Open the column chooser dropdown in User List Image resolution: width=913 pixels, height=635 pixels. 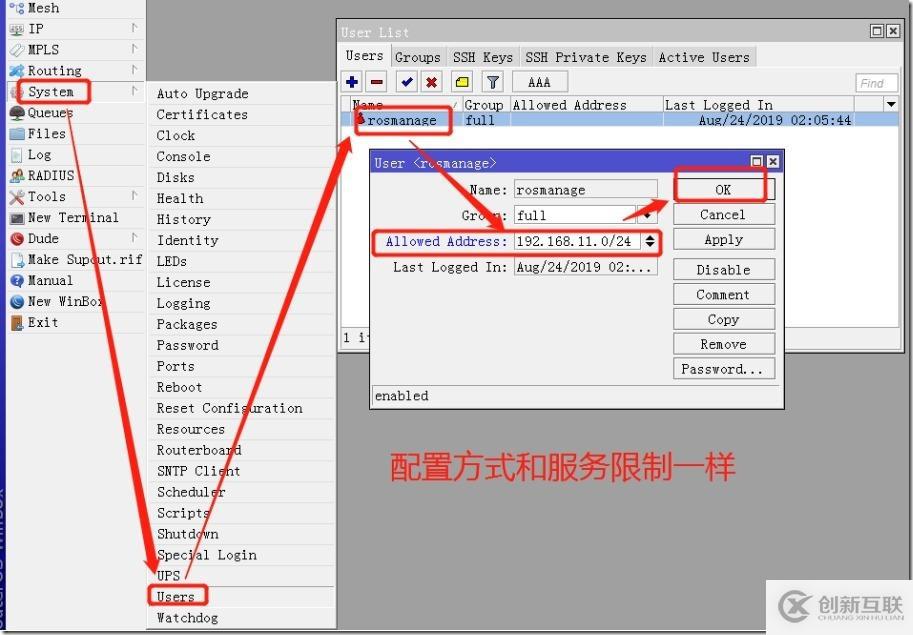tap(891, 104)
